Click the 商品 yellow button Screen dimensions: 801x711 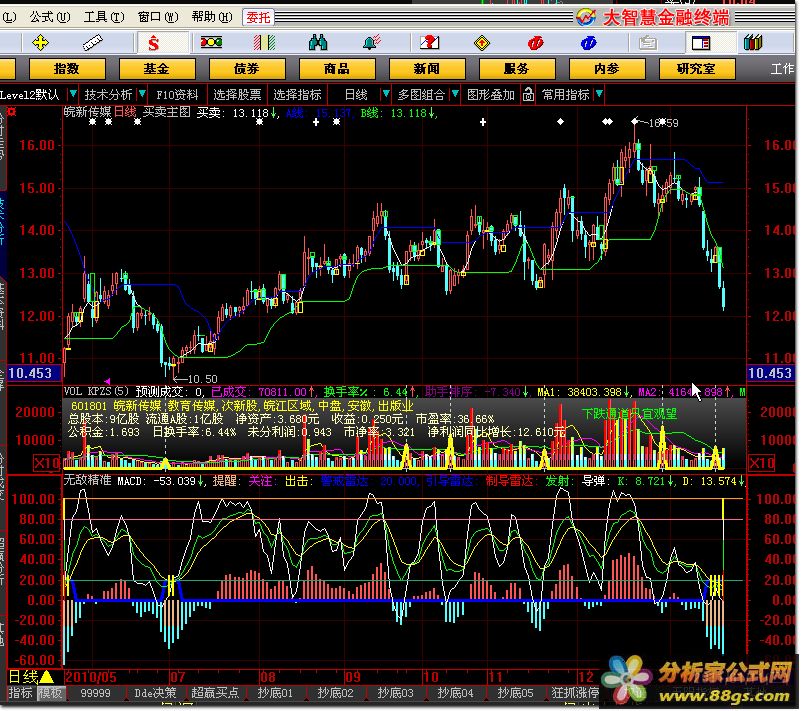(x=337, y=68)
